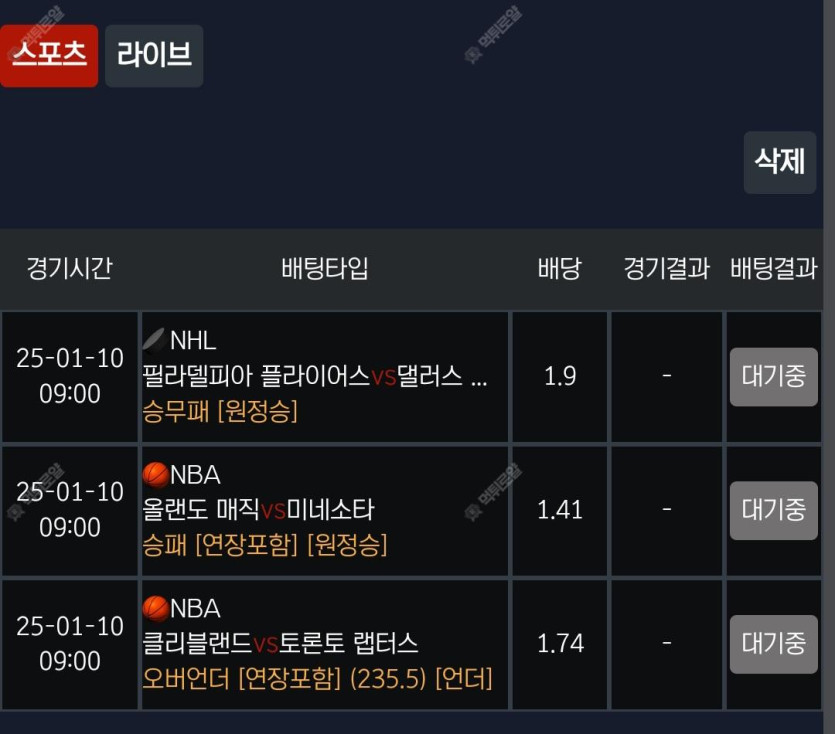Click the 배당 column header
Image resolution: width=835 pixels, height=734 pixels.
tap(559, 268)
